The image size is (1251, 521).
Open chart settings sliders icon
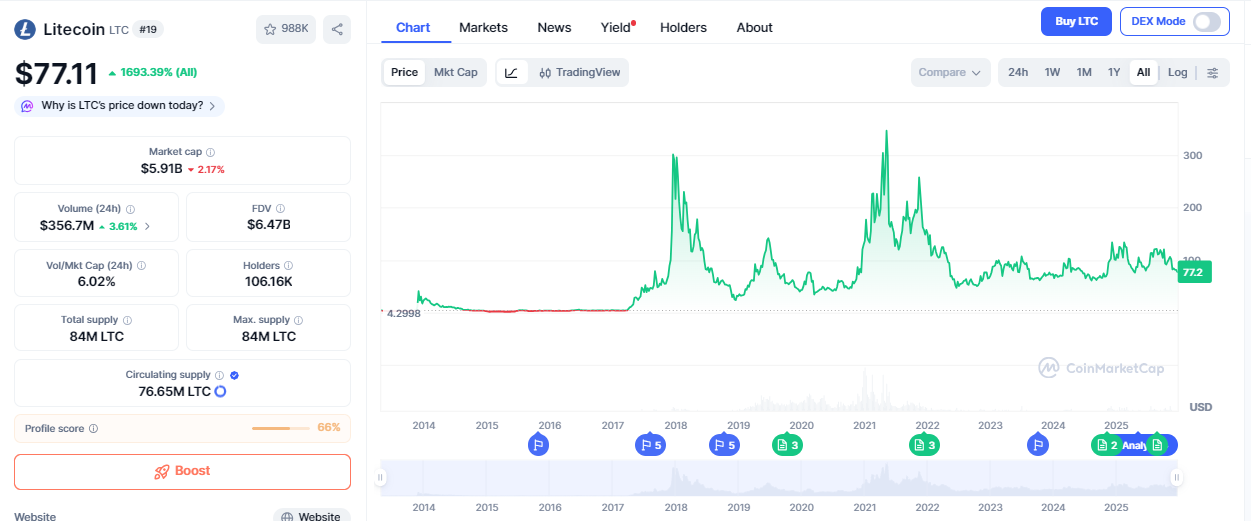click(1213, 72)
